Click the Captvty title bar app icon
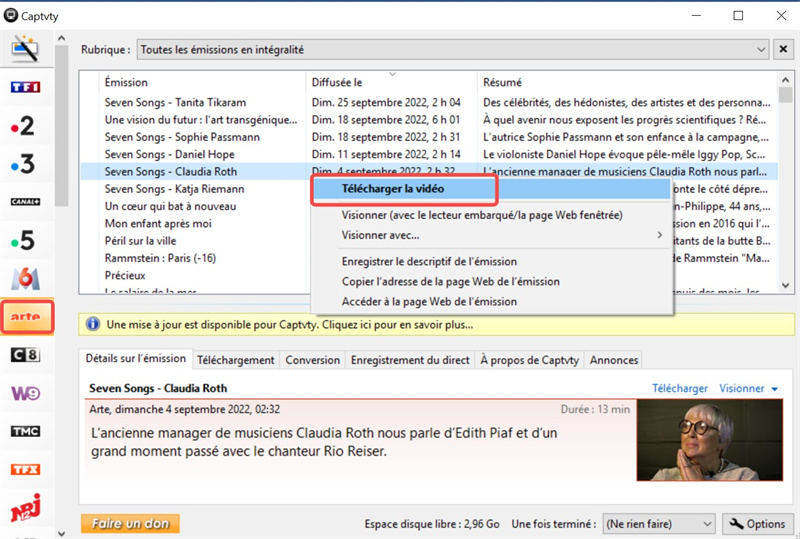The width and height of the screenshot is (800, 539). tap(10, 15)
